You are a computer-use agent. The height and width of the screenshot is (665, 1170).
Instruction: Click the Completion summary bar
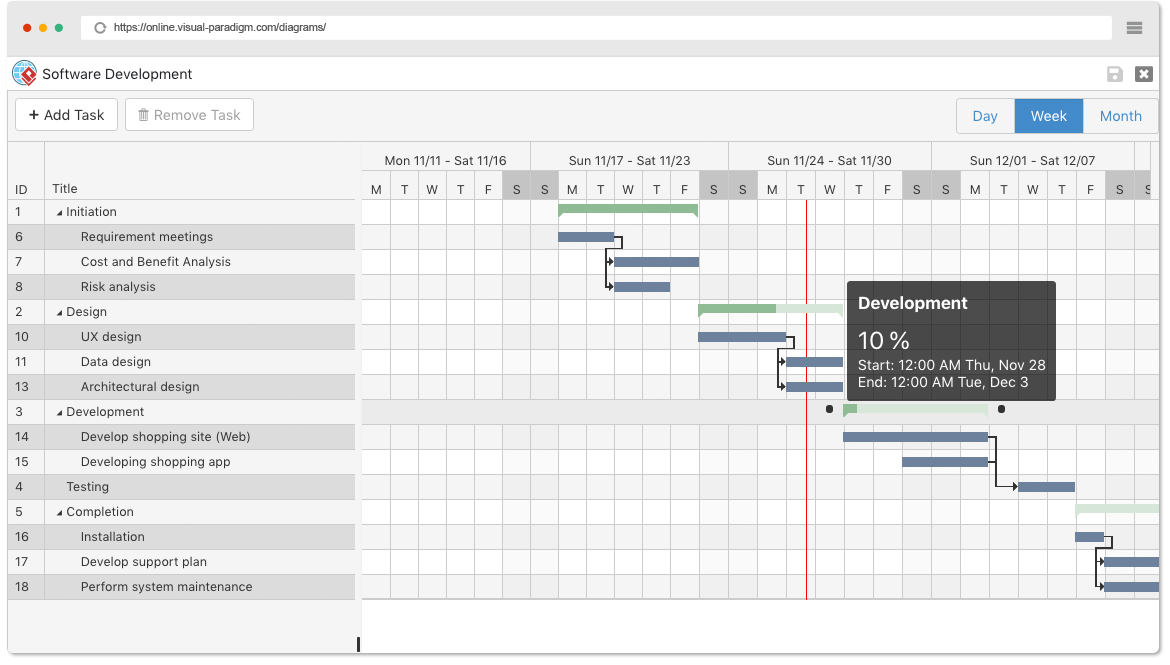click(x=1117, y=509)
